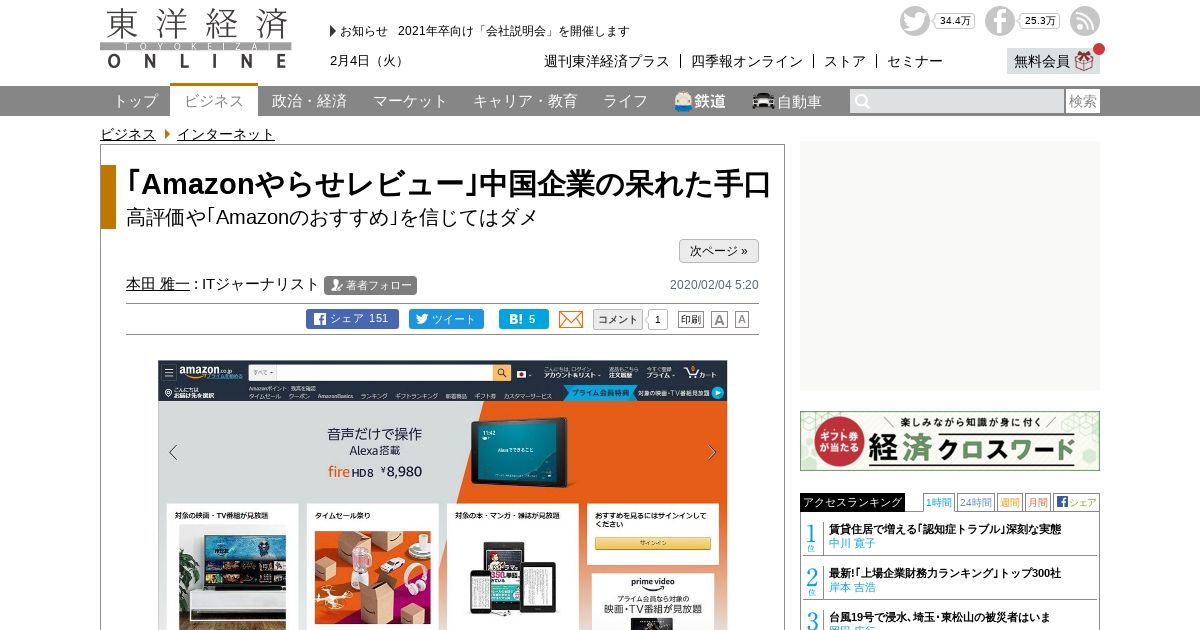Click the 無料会員 registration button
The height and width of the screenshot is (630, 1200).
(x=1053, y=61)
